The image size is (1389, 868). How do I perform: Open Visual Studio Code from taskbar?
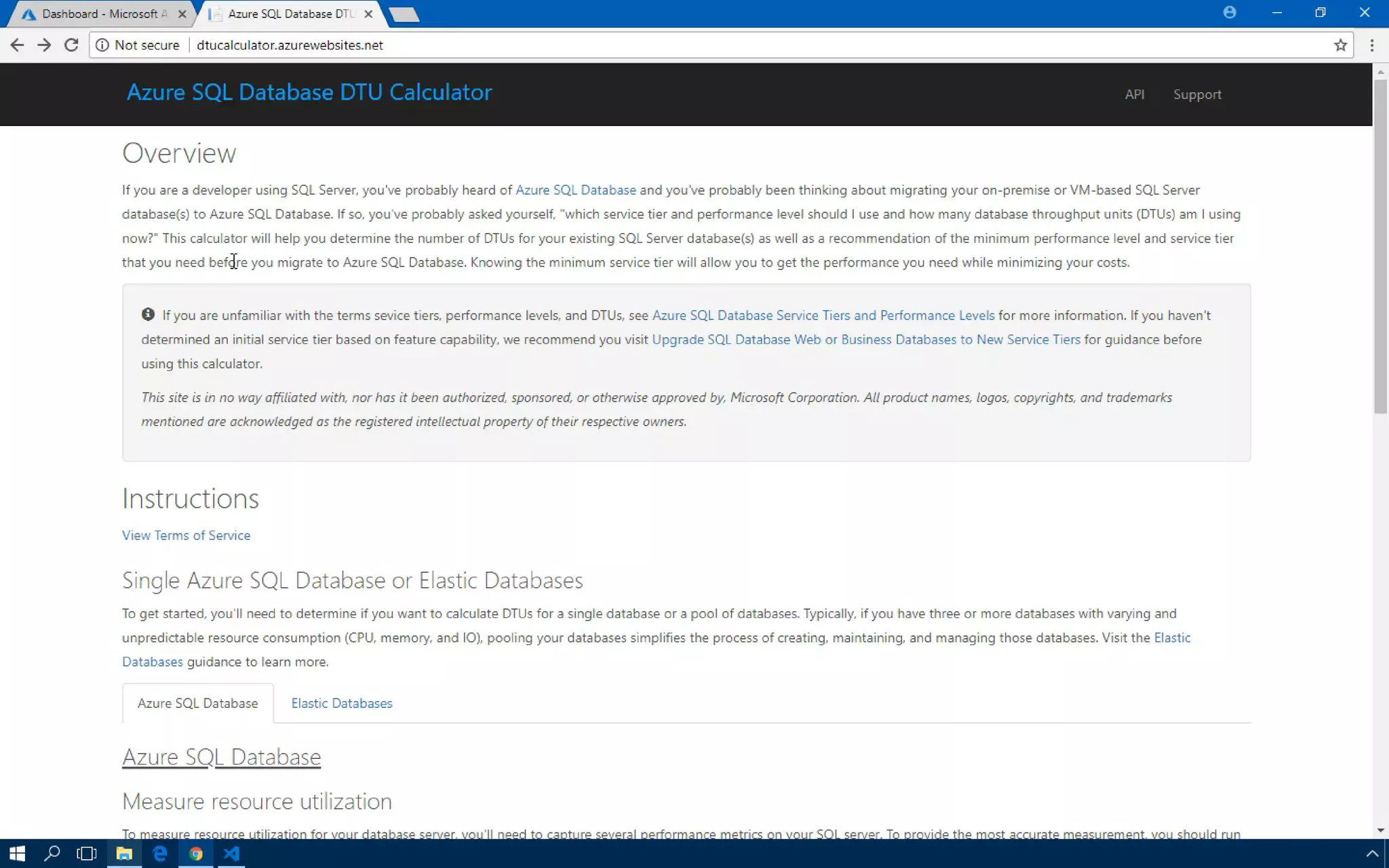(x=231, y=853)
